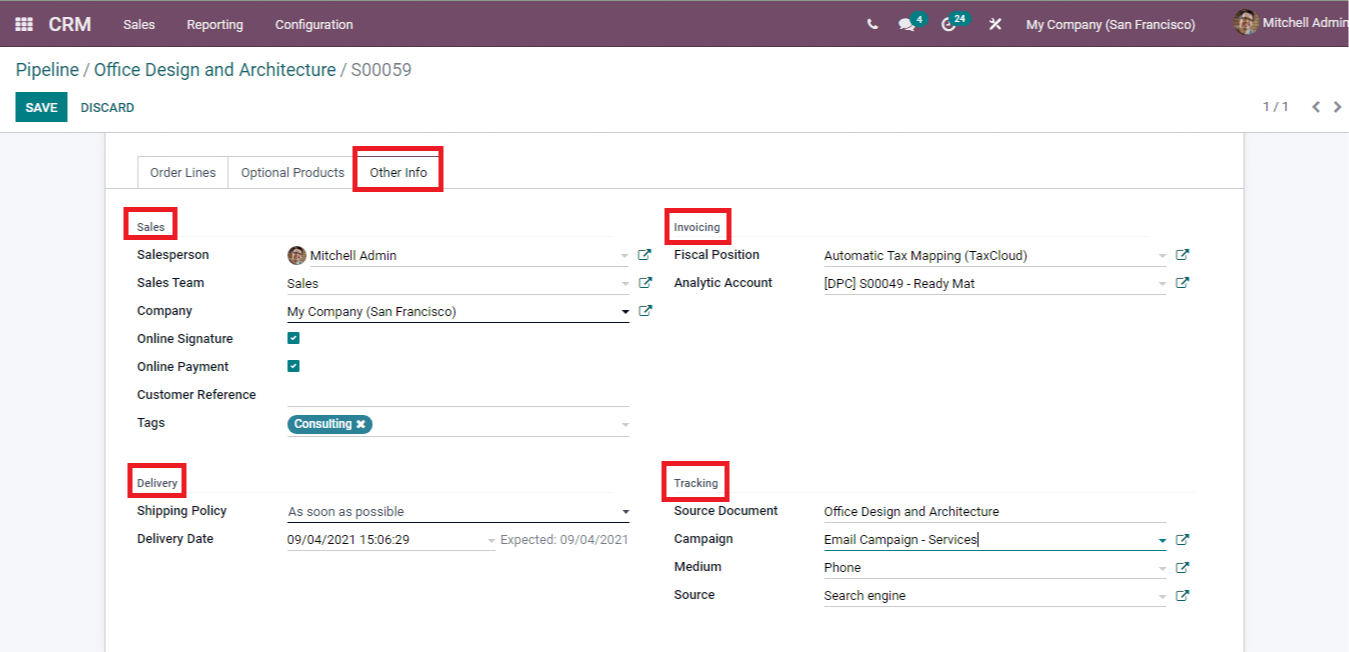Viewport: 1349px width, 652px height.
Task: Expand the Salesperson dropdown
Action: pyautogui.click(x=625, y=256)
